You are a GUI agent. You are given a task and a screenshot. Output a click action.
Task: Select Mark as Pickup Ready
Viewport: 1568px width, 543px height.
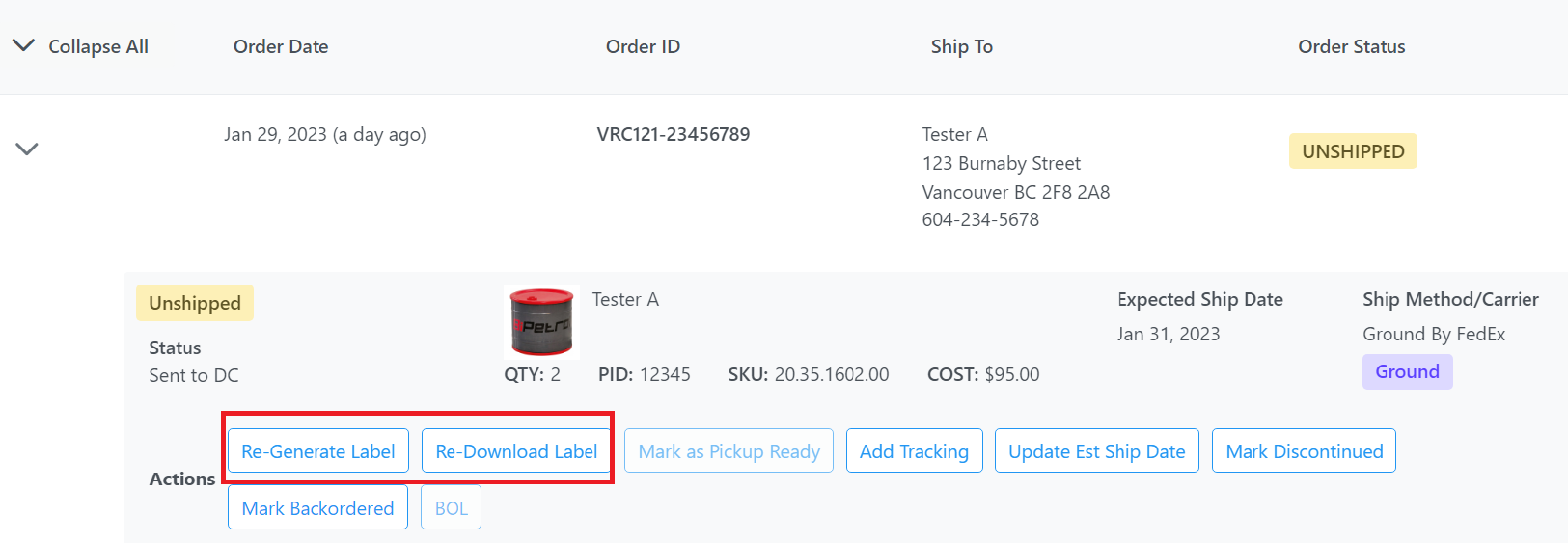pos(729,451)
